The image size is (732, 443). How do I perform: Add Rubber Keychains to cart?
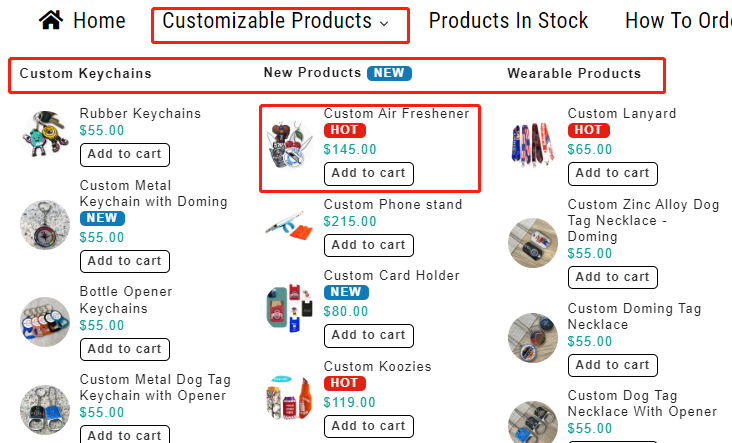pos(124,154)
